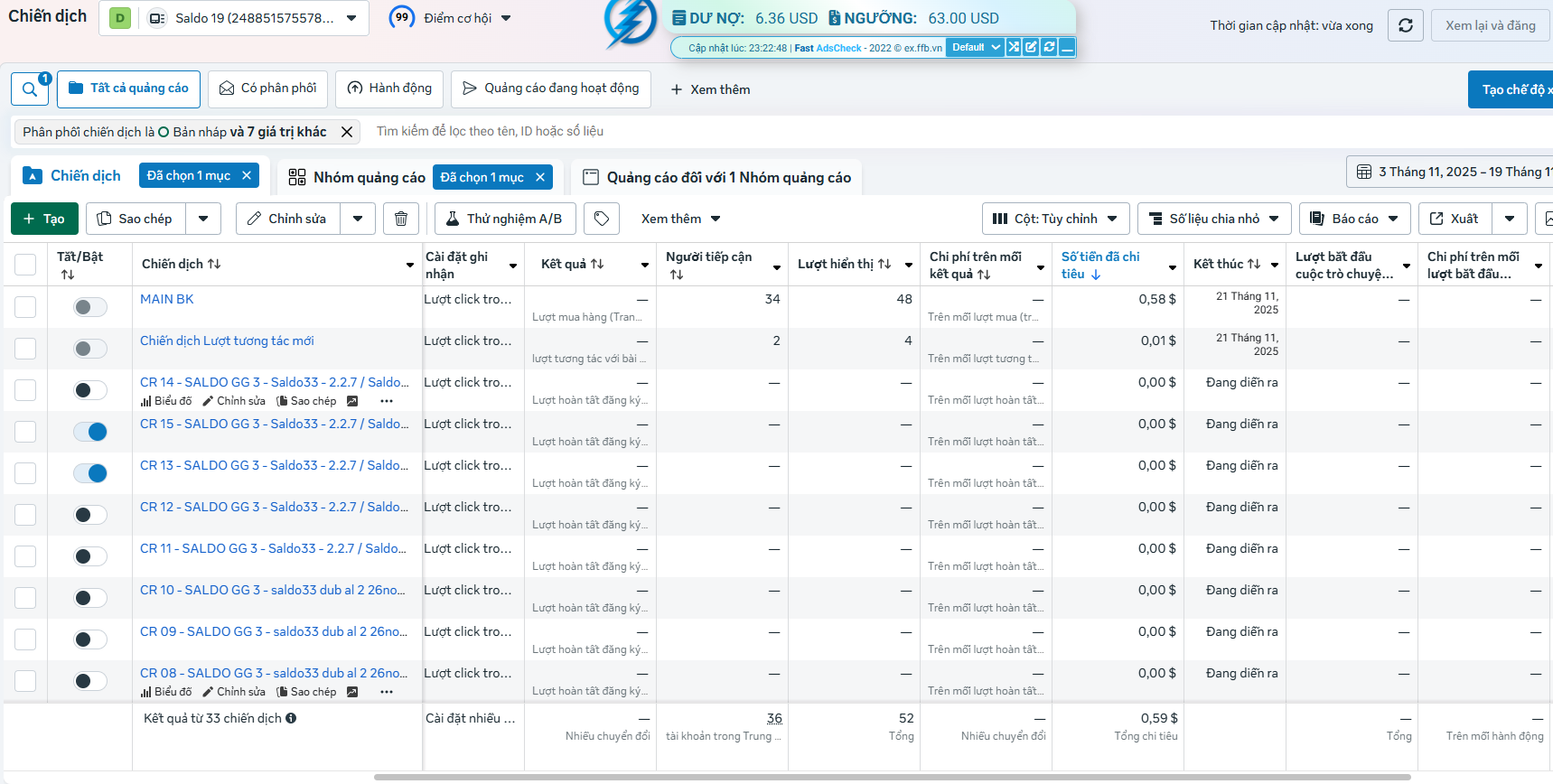Click the Xem lại và đăng button
The height and width of the screenshot is (784, 1553).
[1491, 25]
